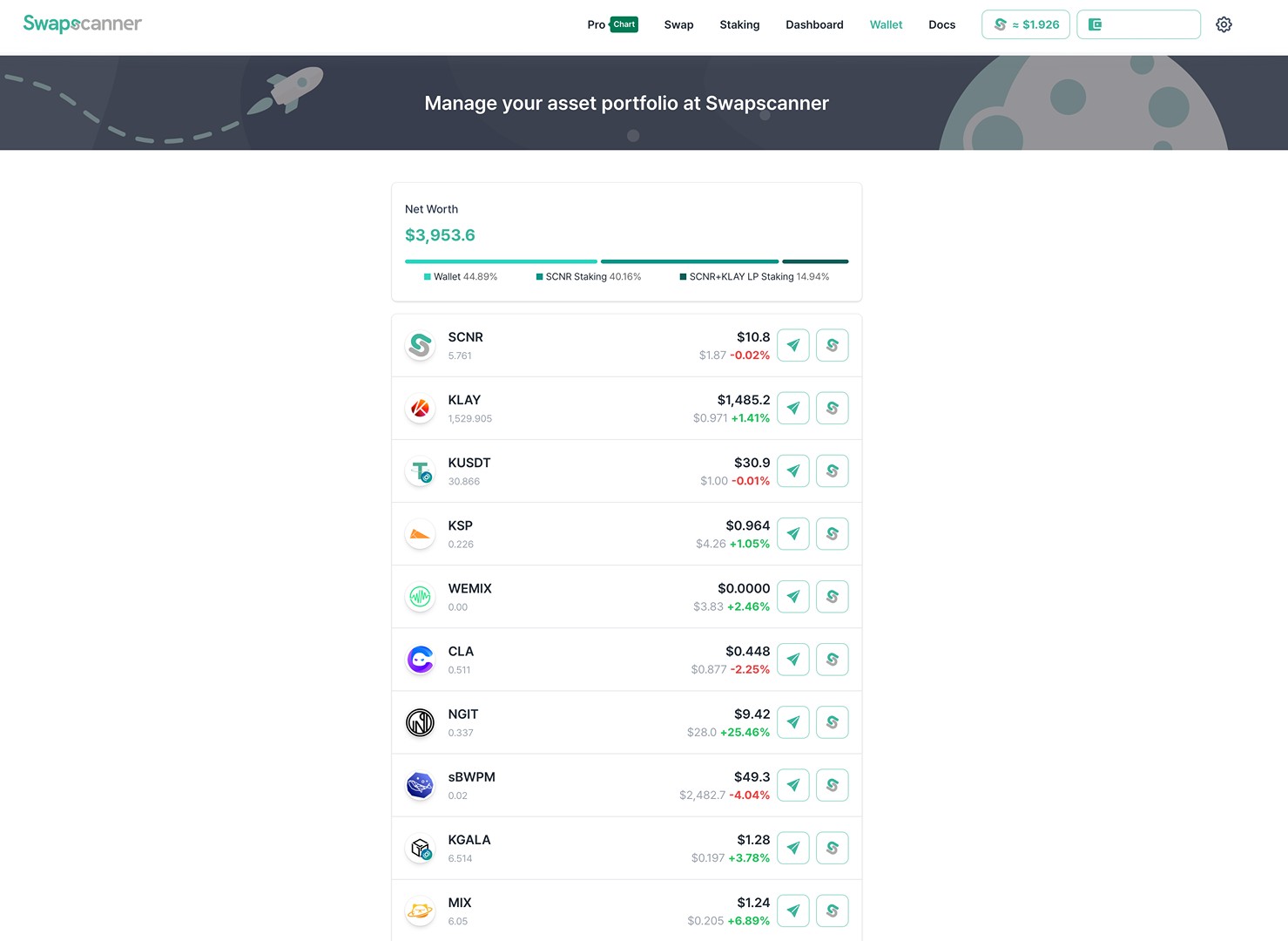The width and height of the screenshot is (1288, 941).
Task: Click the swap icon for WEMIX
Action: tap(833, 596)
